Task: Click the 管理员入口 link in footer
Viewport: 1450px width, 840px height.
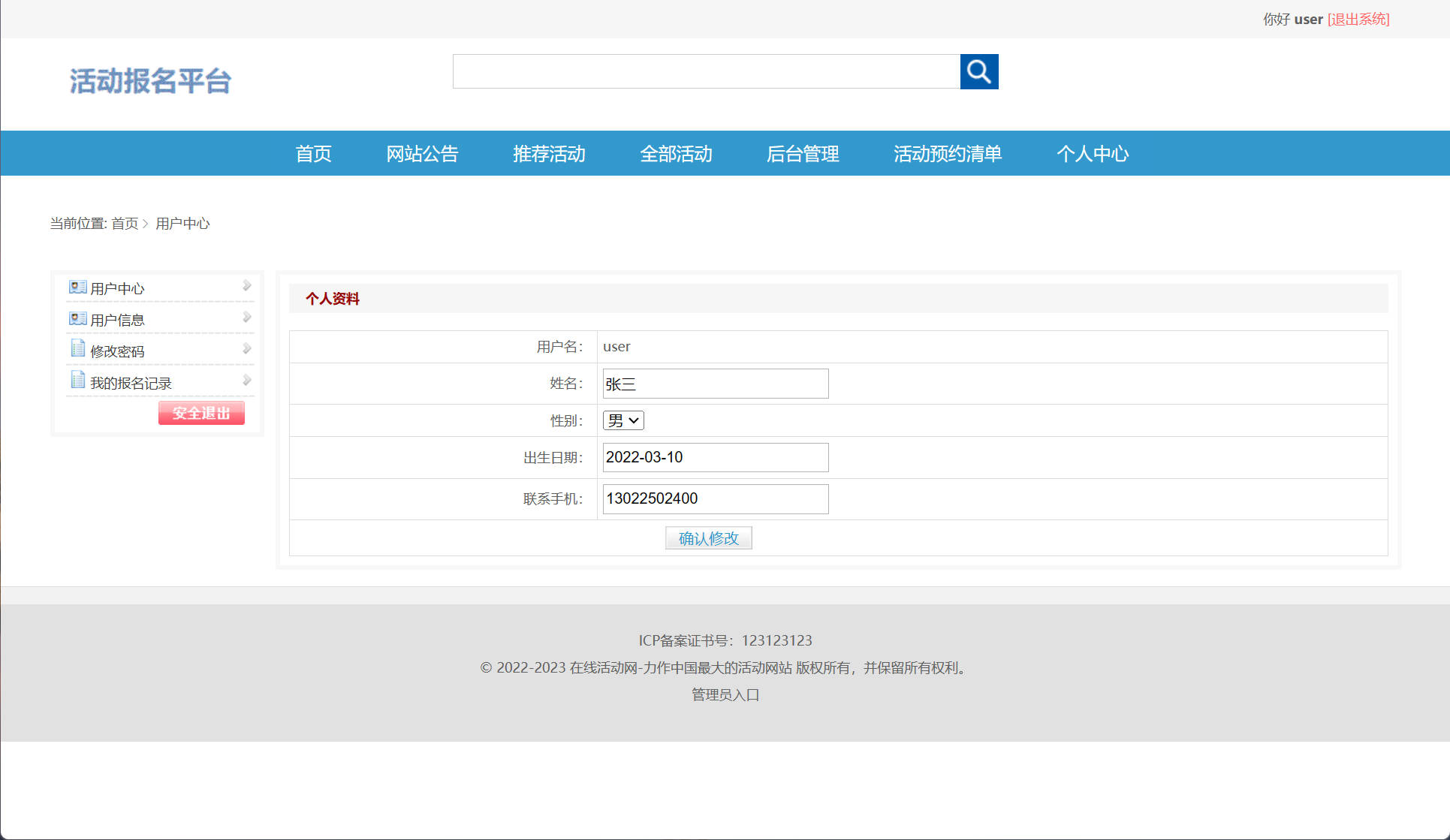Action: point(723,694)
